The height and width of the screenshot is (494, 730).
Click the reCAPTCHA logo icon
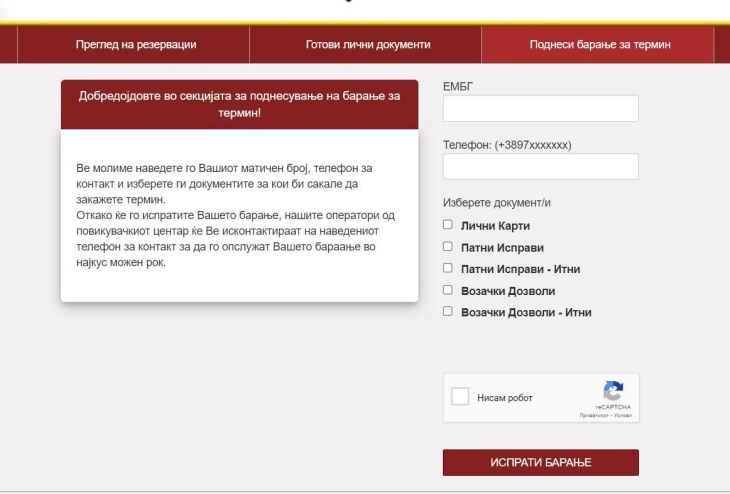(613, 391)
